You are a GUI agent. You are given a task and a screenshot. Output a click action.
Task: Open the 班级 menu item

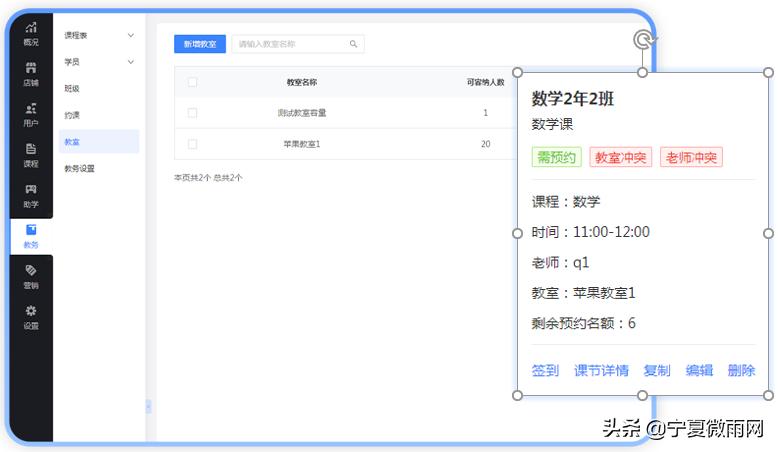[x=72, y=88]
